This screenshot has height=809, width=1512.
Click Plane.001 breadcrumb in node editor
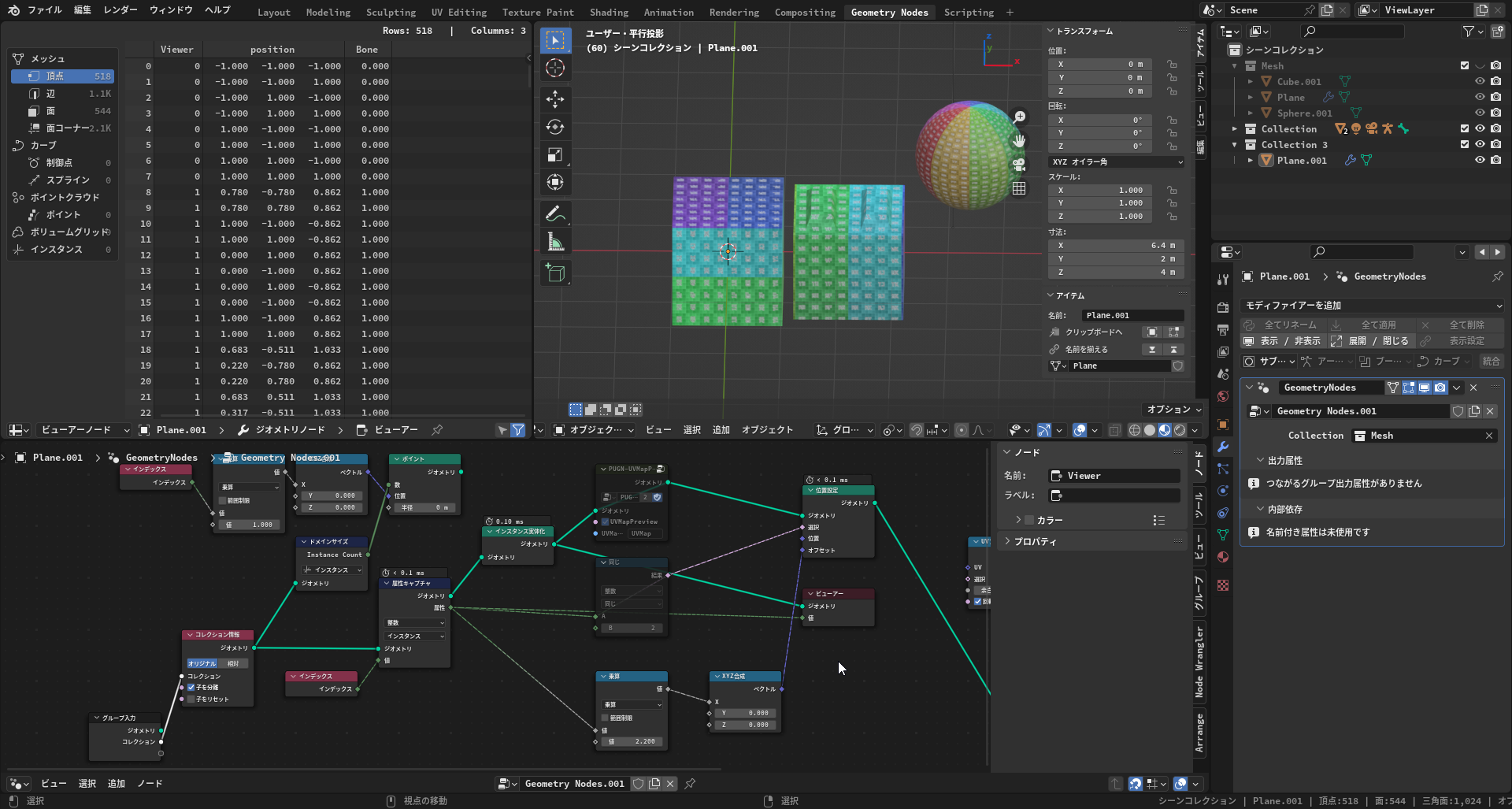(49, 458)
